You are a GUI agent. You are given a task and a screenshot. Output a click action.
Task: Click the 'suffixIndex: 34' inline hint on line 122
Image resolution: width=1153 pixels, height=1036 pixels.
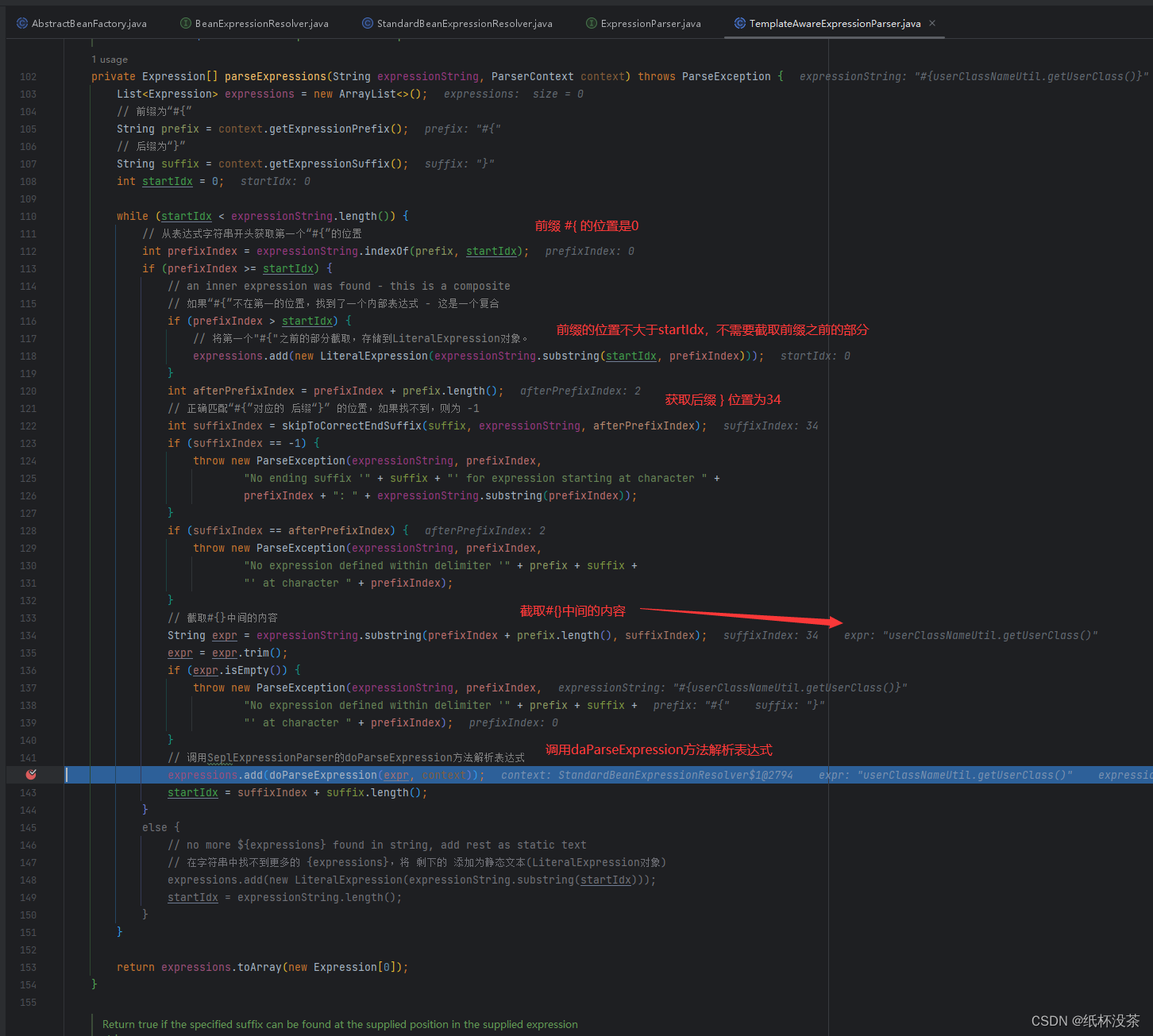[x=770, y=426]
